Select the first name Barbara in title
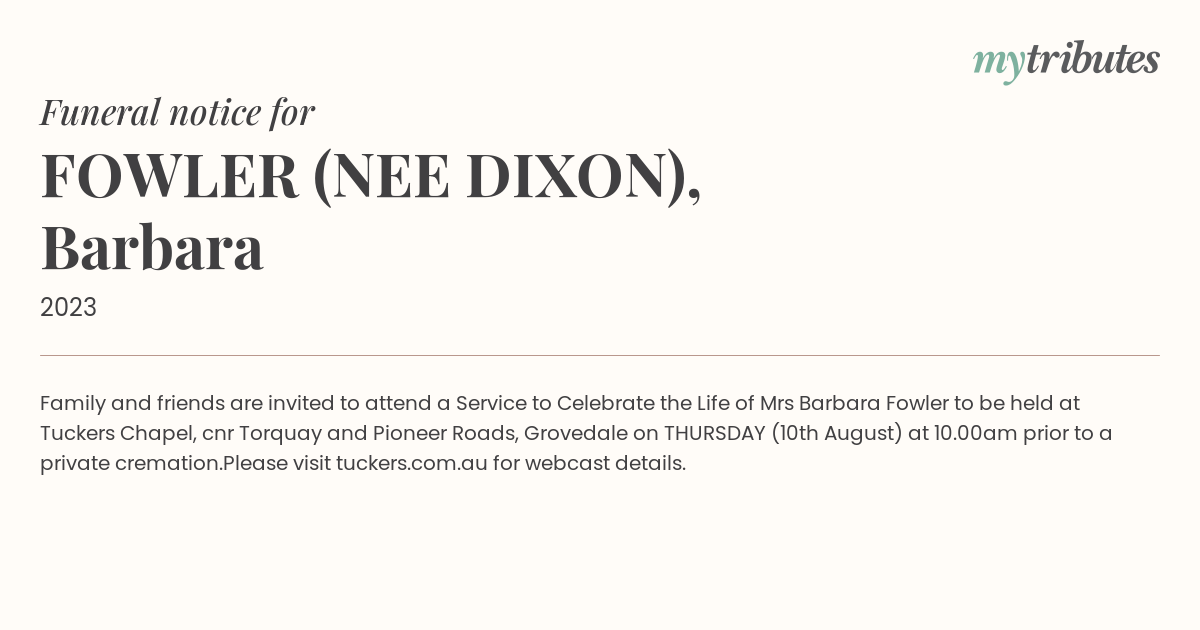The height and width of the screenshot is (630, 1200). click(x=152, y=249)
